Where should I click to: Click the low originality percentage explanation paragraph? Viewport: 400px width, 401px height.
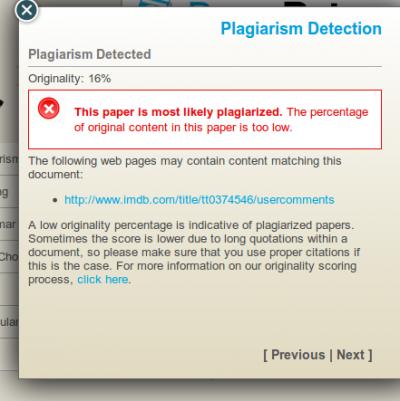click(x=194, y=252)
